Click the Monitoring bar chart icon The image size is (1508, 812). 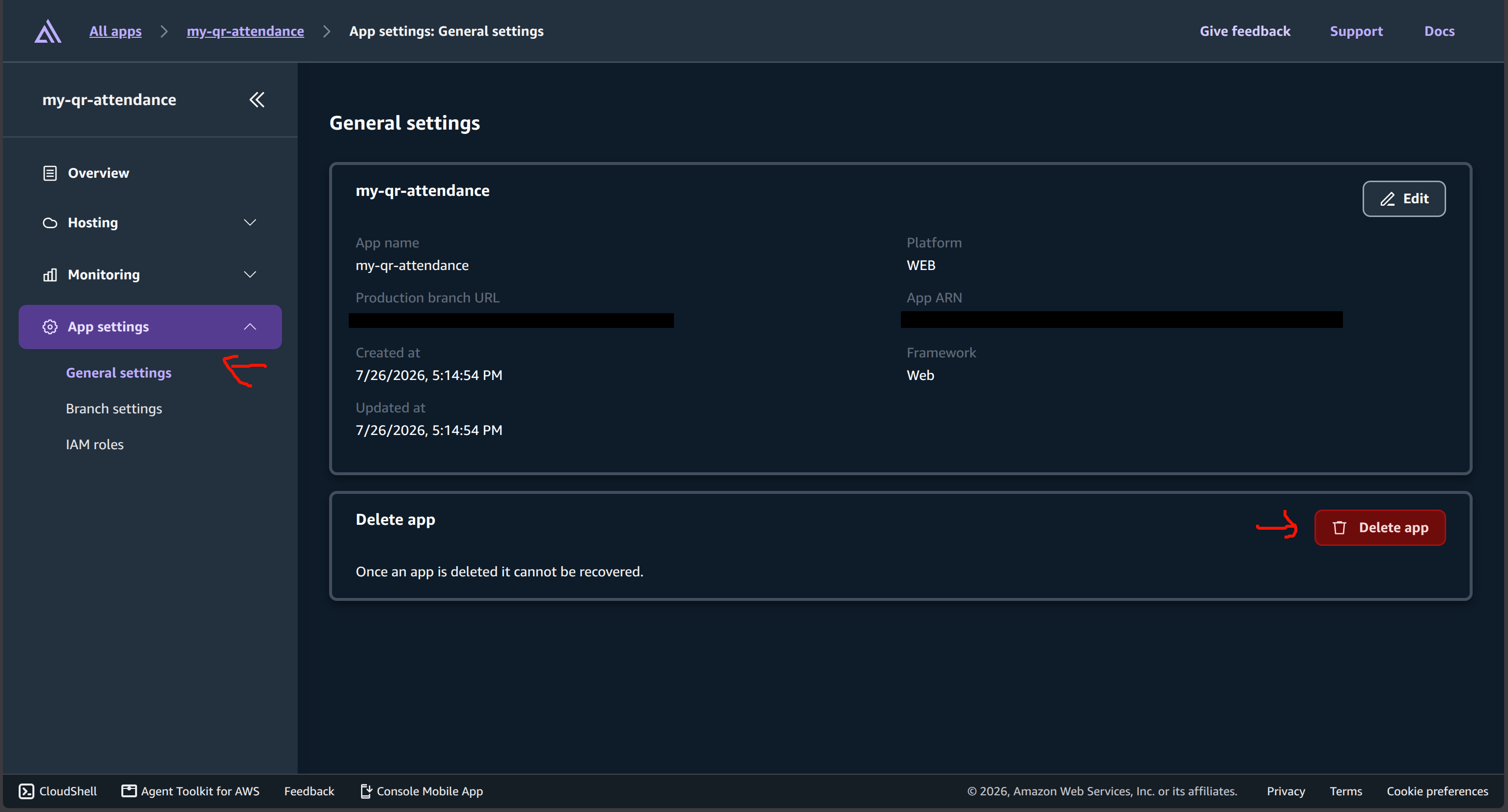tap(50, 275)
